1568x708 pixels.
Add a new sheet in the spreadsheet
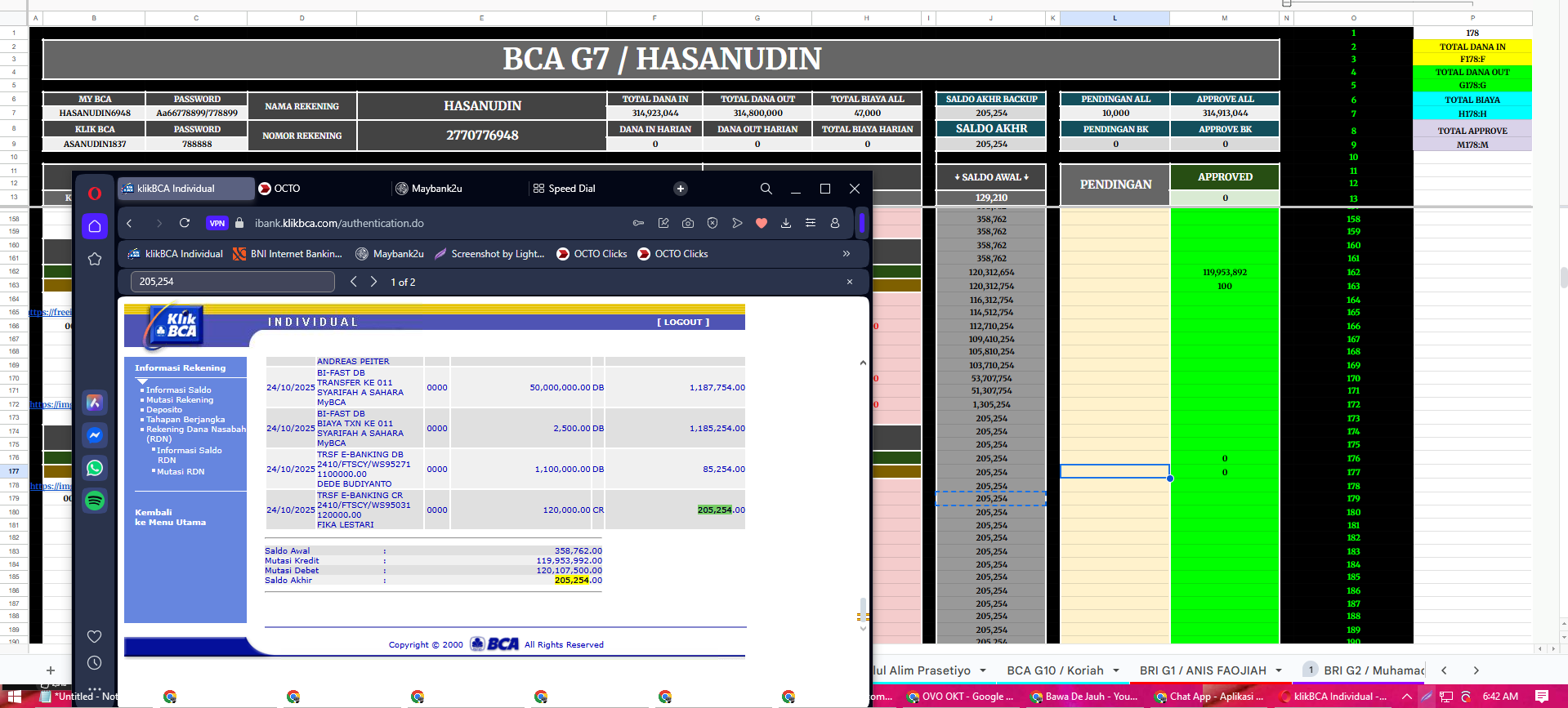click(x=51, y=670)
